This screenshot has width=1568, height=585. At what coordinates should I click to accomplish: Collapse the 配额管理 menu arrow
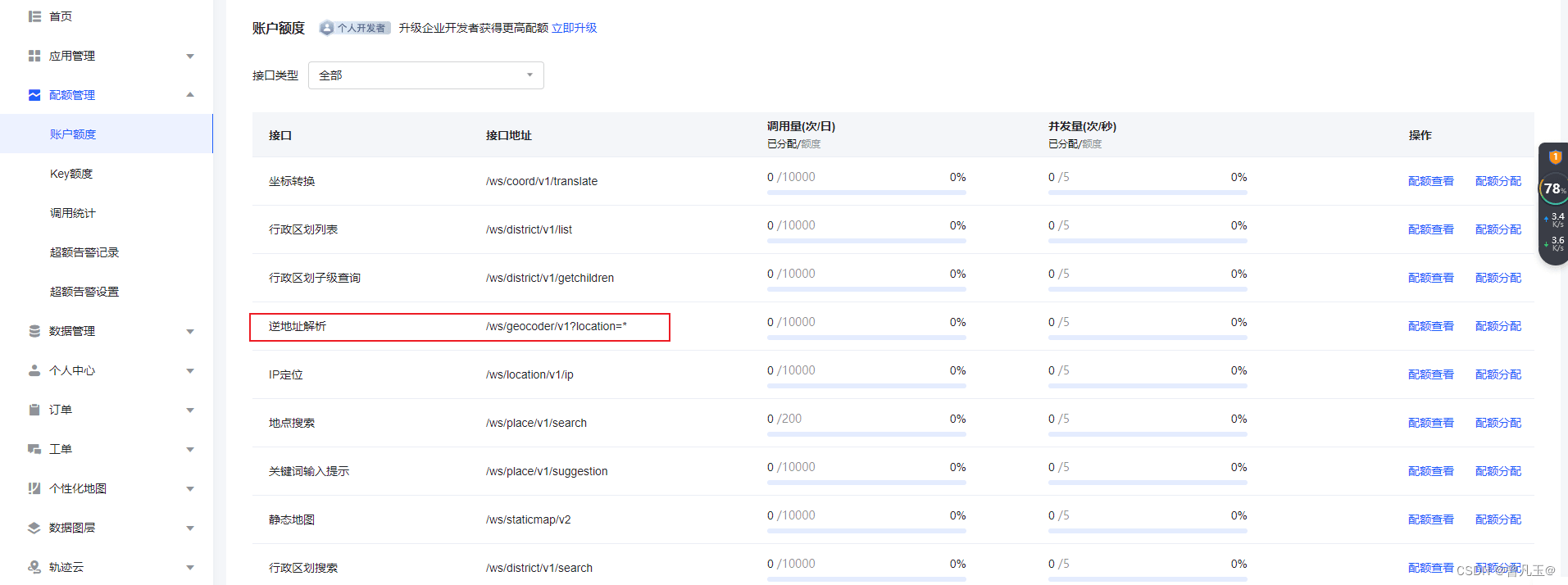190,95
